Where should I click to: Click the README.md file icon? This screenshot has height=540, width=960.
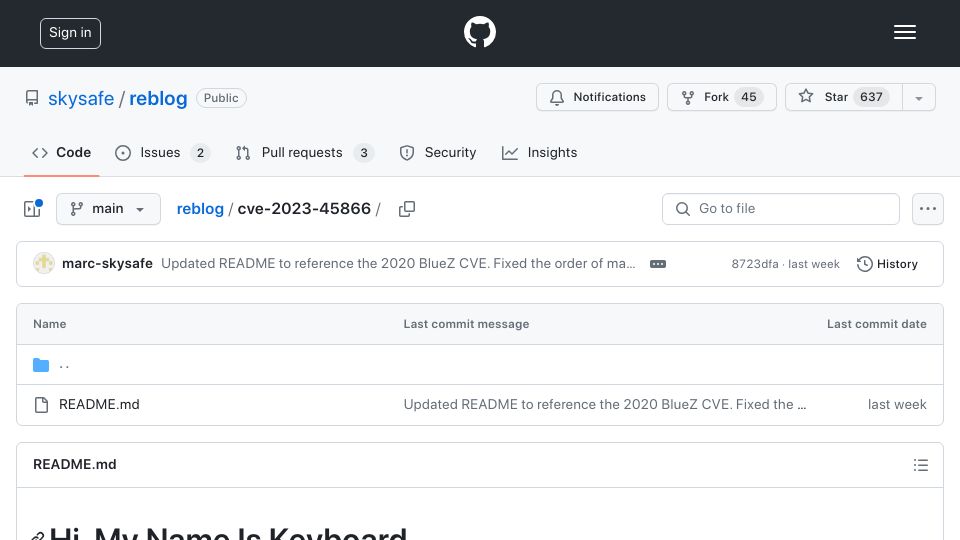41,405
